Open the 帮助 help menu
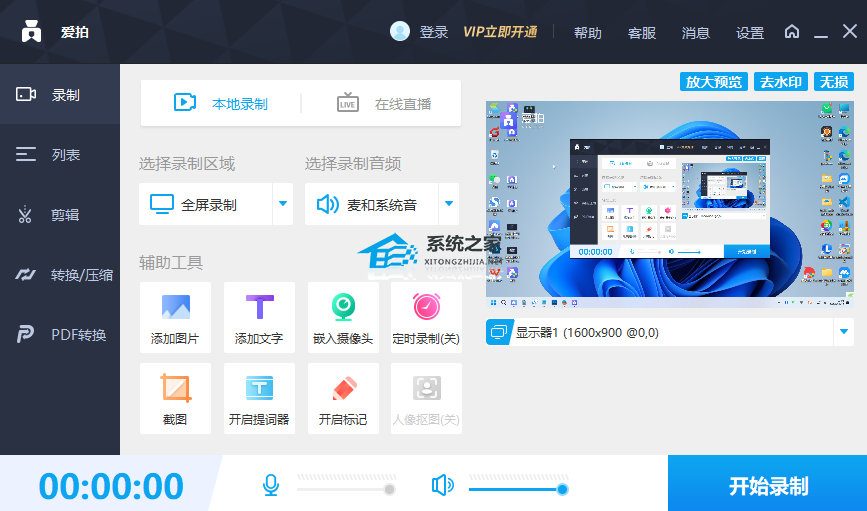867x511 pixels. pos(587,33)
